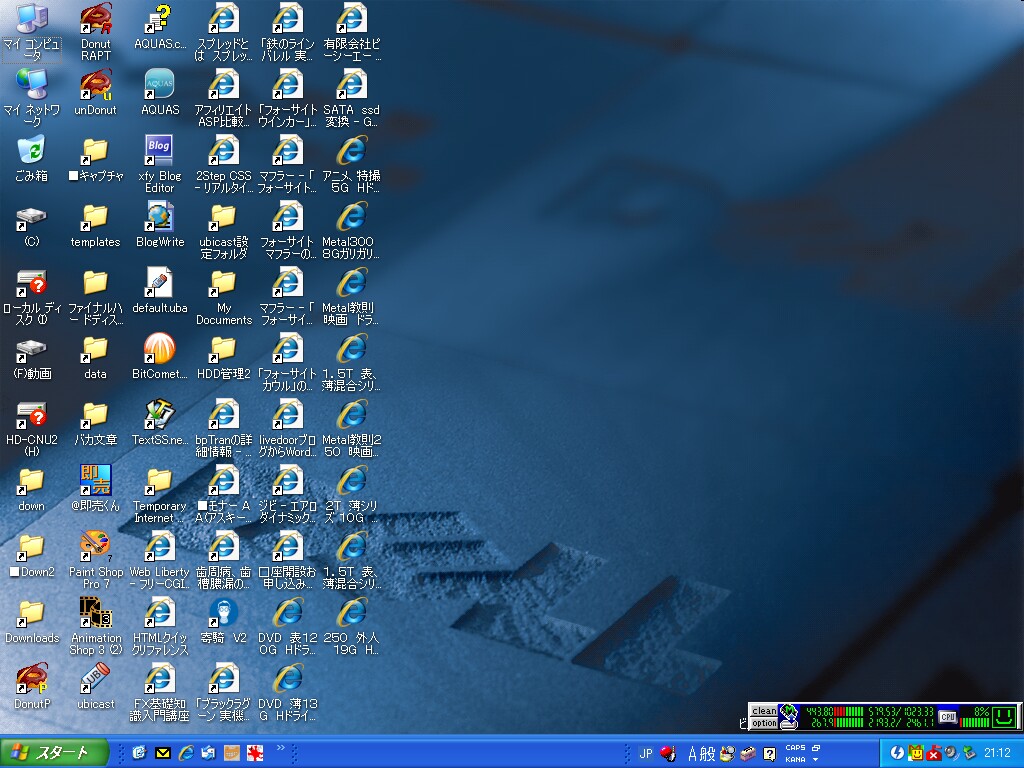
Task: Open the AQUAS.c... help file shortcut
Action: pyautogui.click(x=159, y=27)
